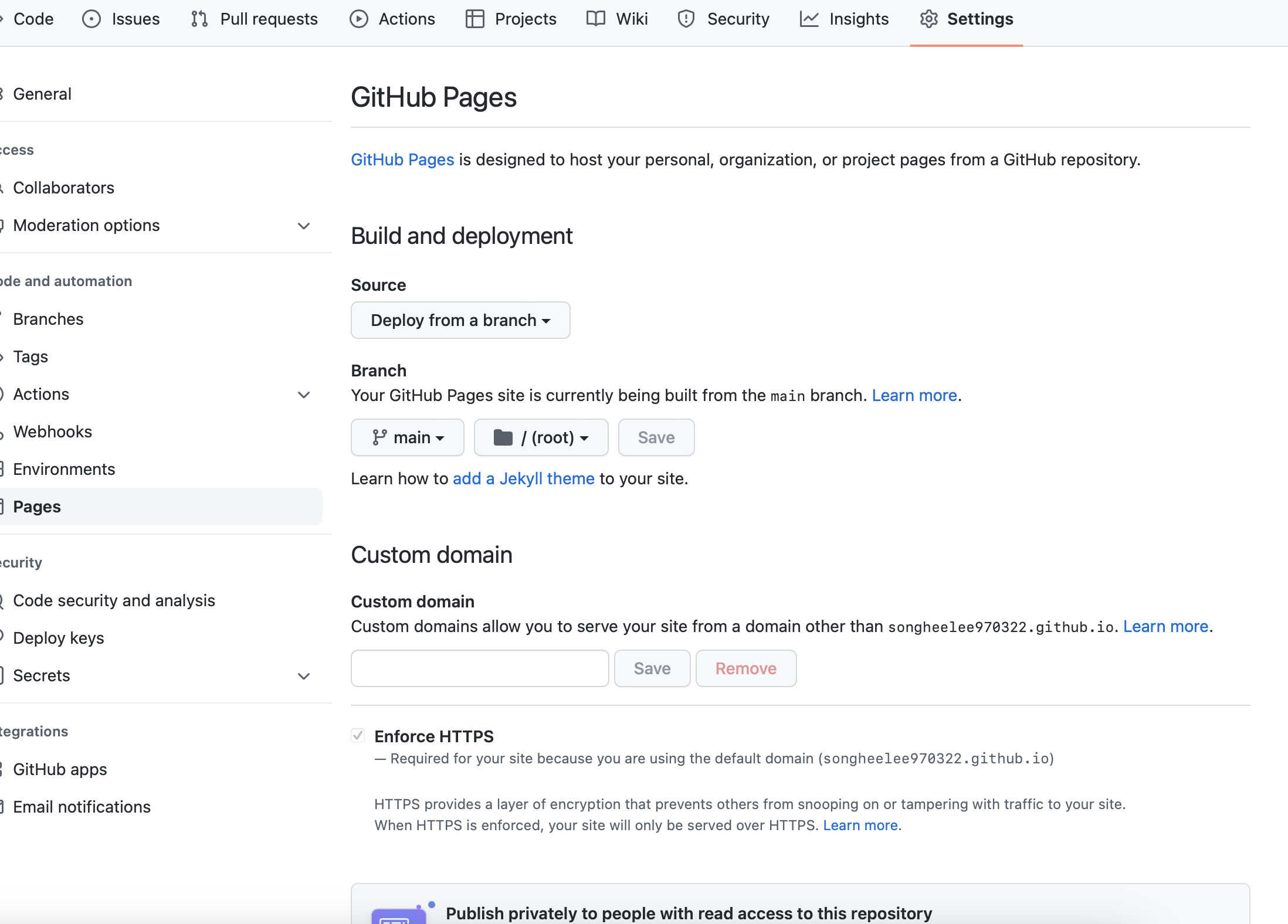Viewport: 1288px width, 924px height.
Task: Switch to the Projects tab
Action: 511,19
